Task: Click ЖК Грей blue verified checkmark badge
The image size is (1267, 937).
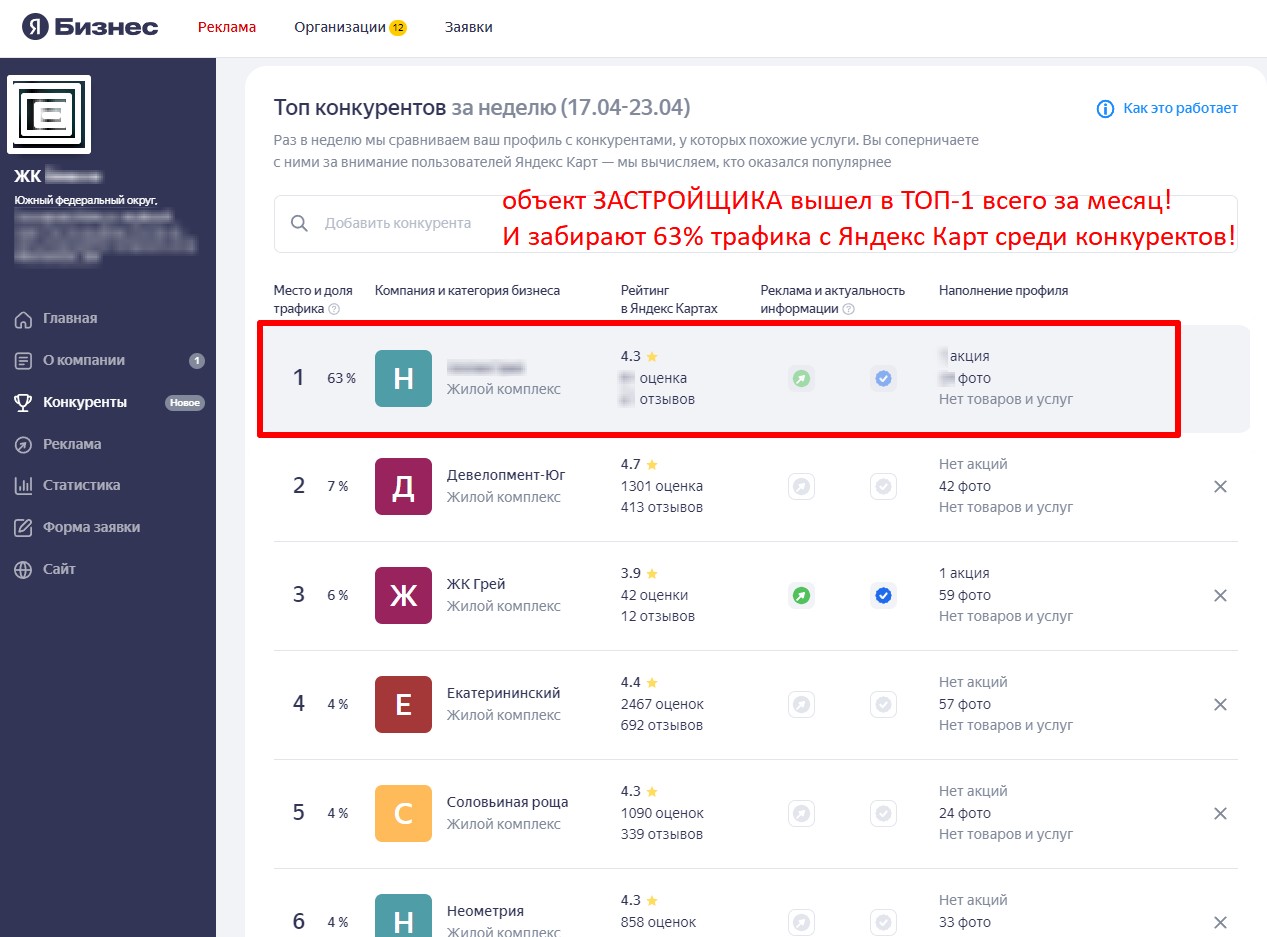Action: [882, 595]
